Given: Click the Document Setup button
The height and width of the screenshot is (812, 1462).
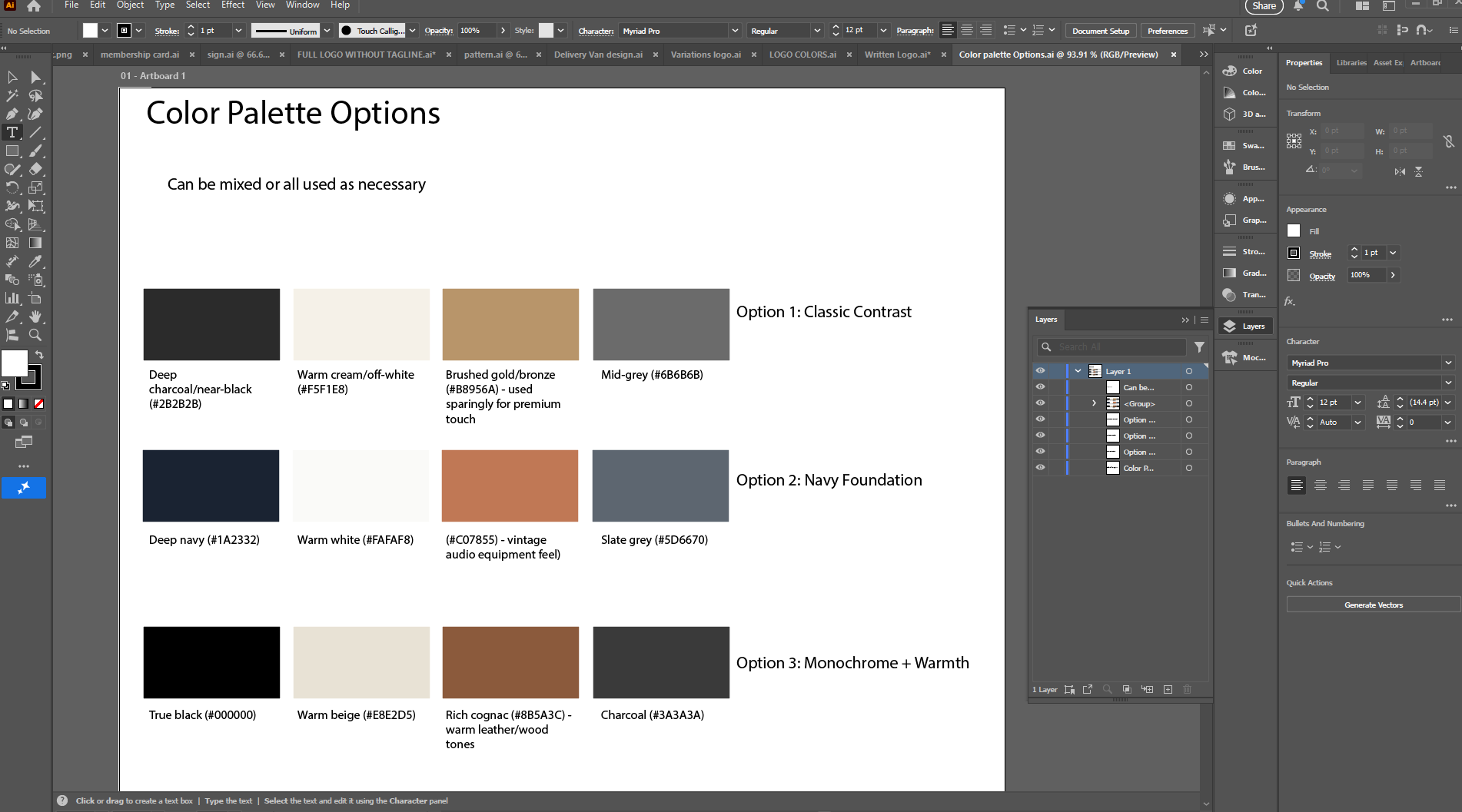Looking at the screenshot, I should pyautogui.click(x=1100, y=31).
